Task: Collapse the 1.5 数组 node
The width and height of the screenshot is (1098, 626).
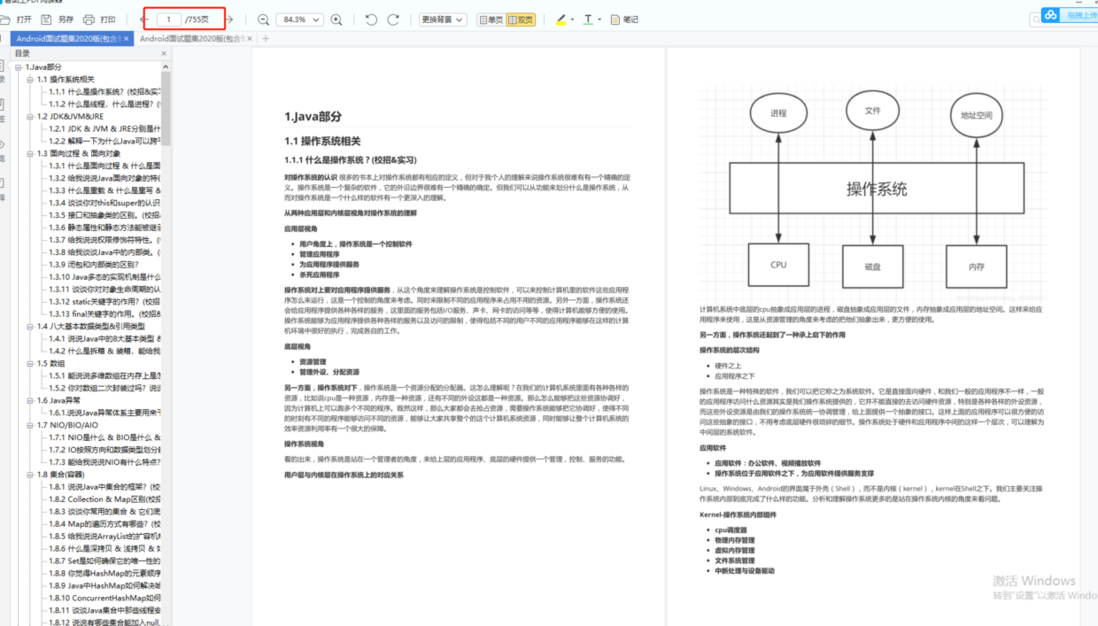Action: pyautogui.click(x=30, y=363)
